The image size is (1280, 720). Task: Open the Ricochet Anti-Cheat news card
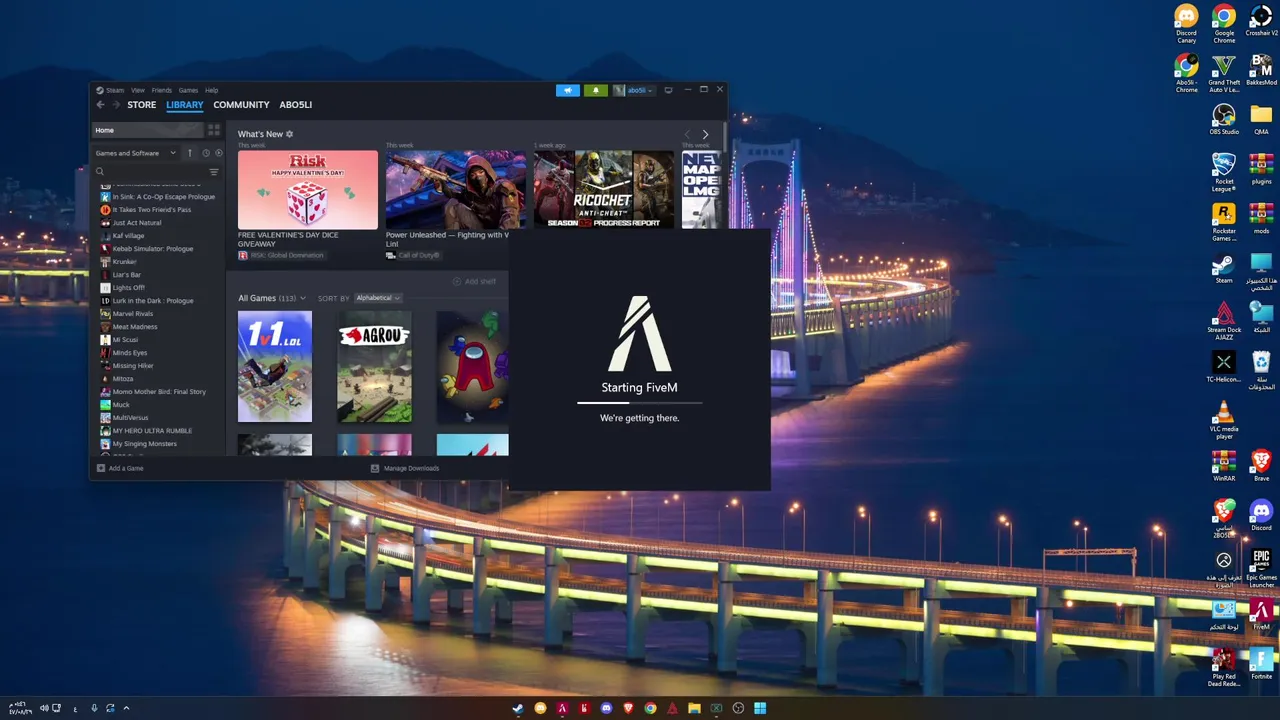pyautogui.click(x=604, y=190)
